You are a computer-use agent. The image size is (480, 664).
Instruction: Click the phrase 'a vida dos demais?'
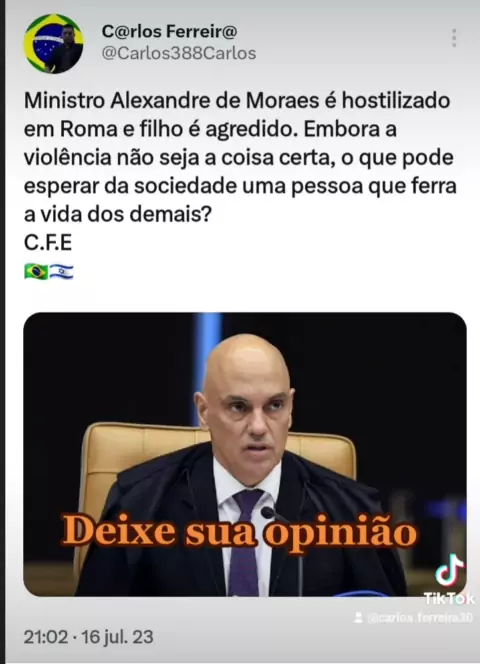click(117, 215)
